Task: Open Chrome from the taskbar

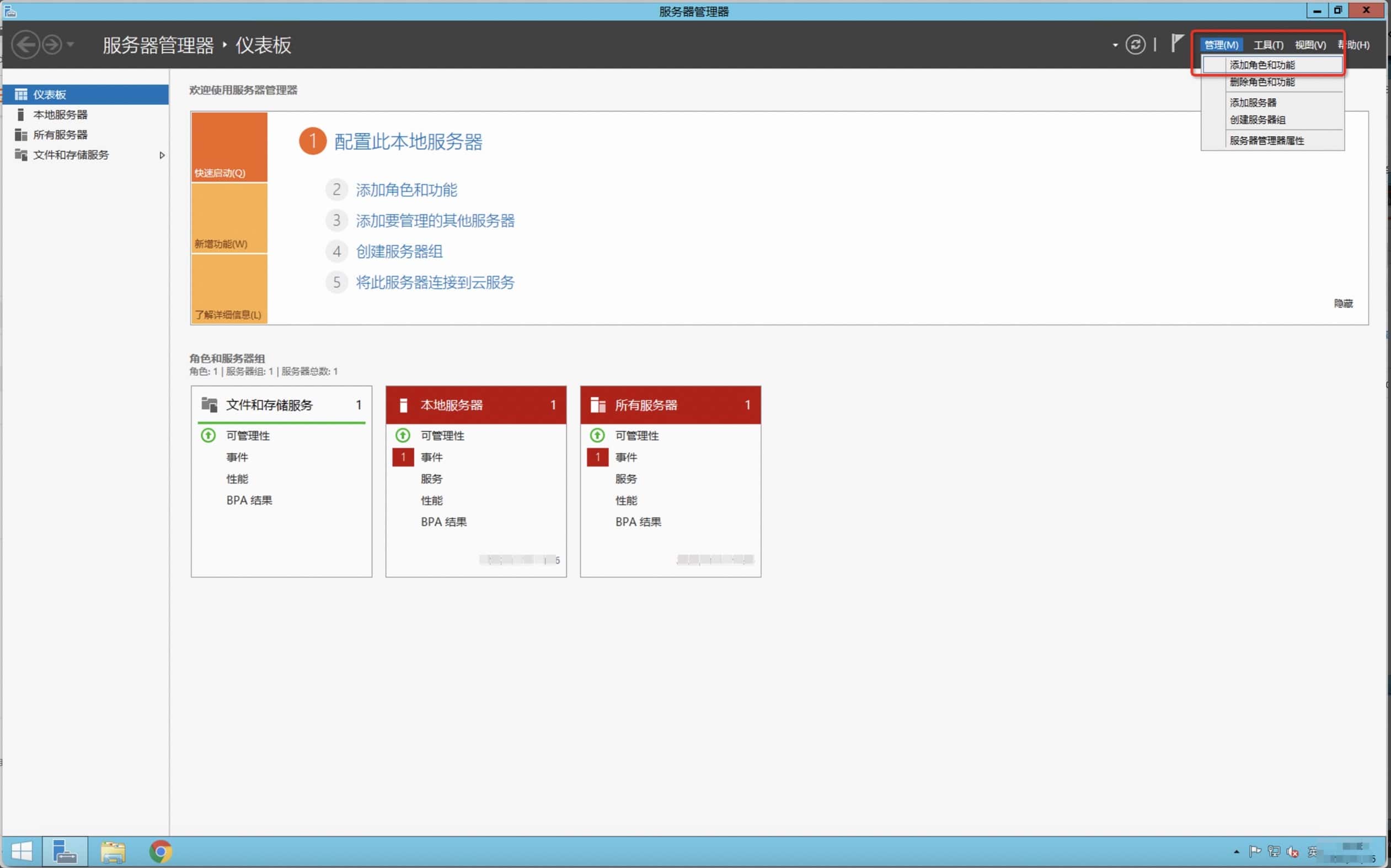Action: pos(160,851)
